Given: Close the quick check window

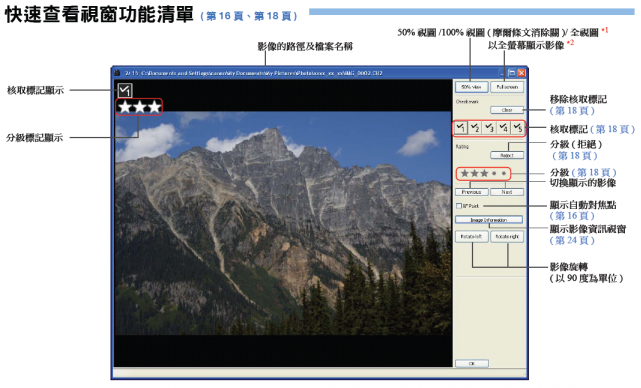Looking at the screenshot, I should click(x=521, y=73).
